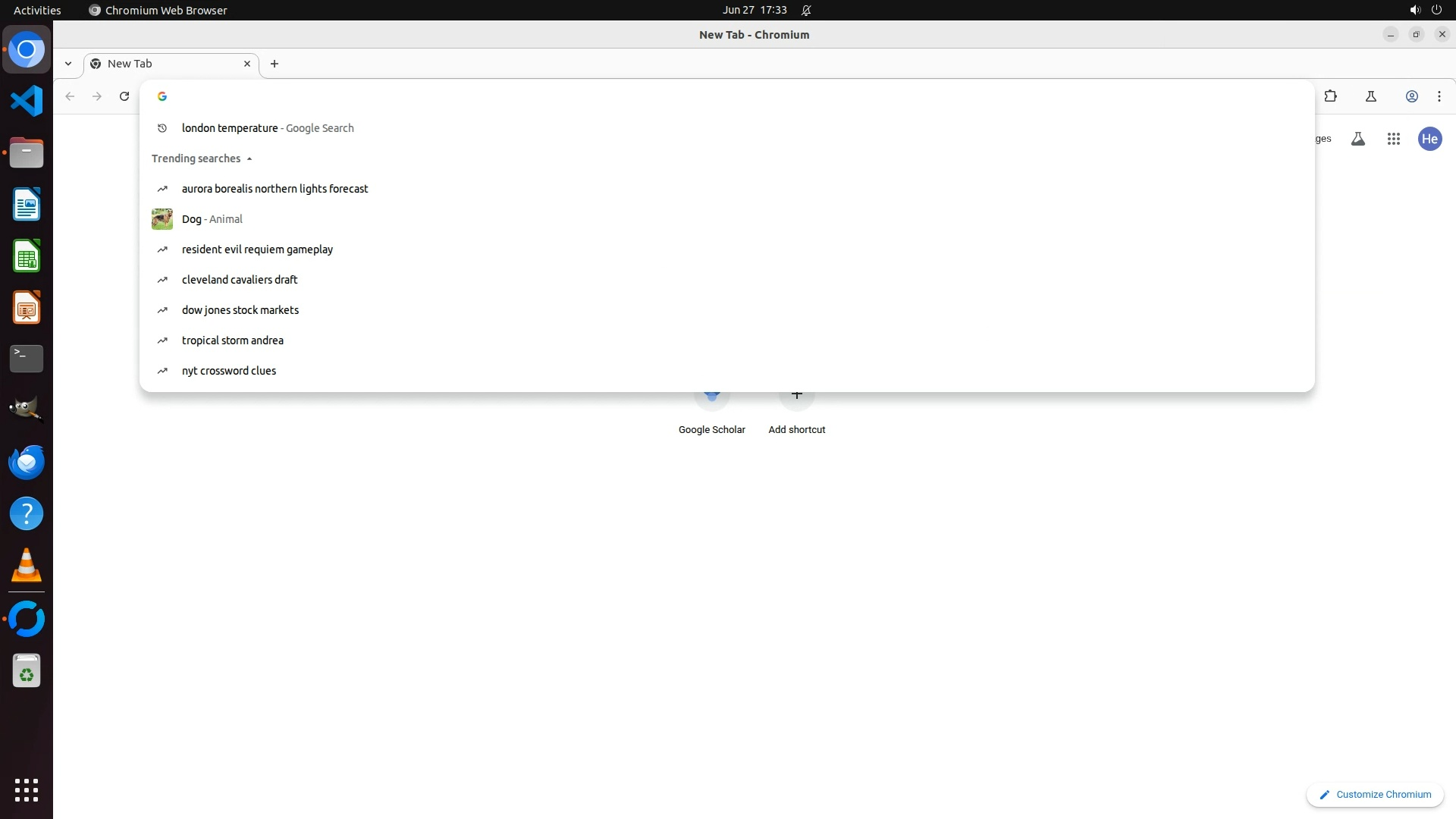Screen dimensions: 1456x819
Task: Open the Extensions puzzle icon
Action: 1330,96
